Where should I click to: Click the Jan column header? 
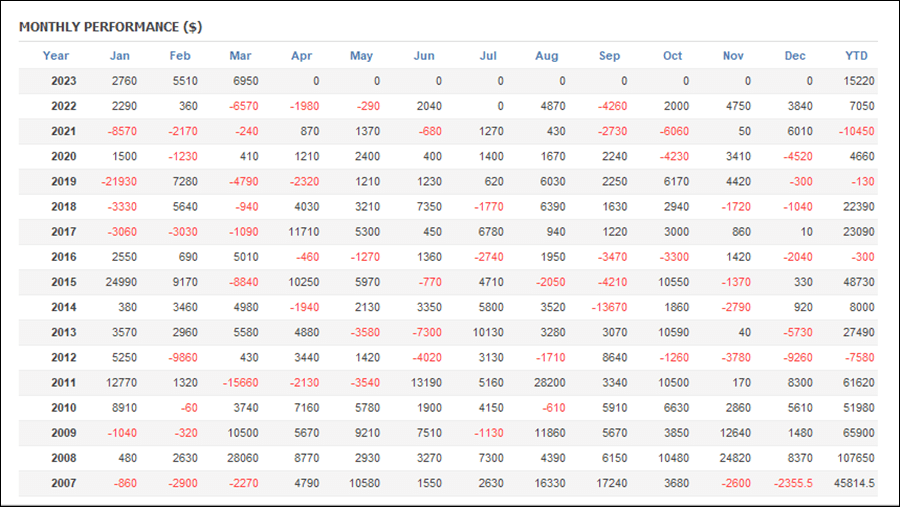tap(119, 56)
